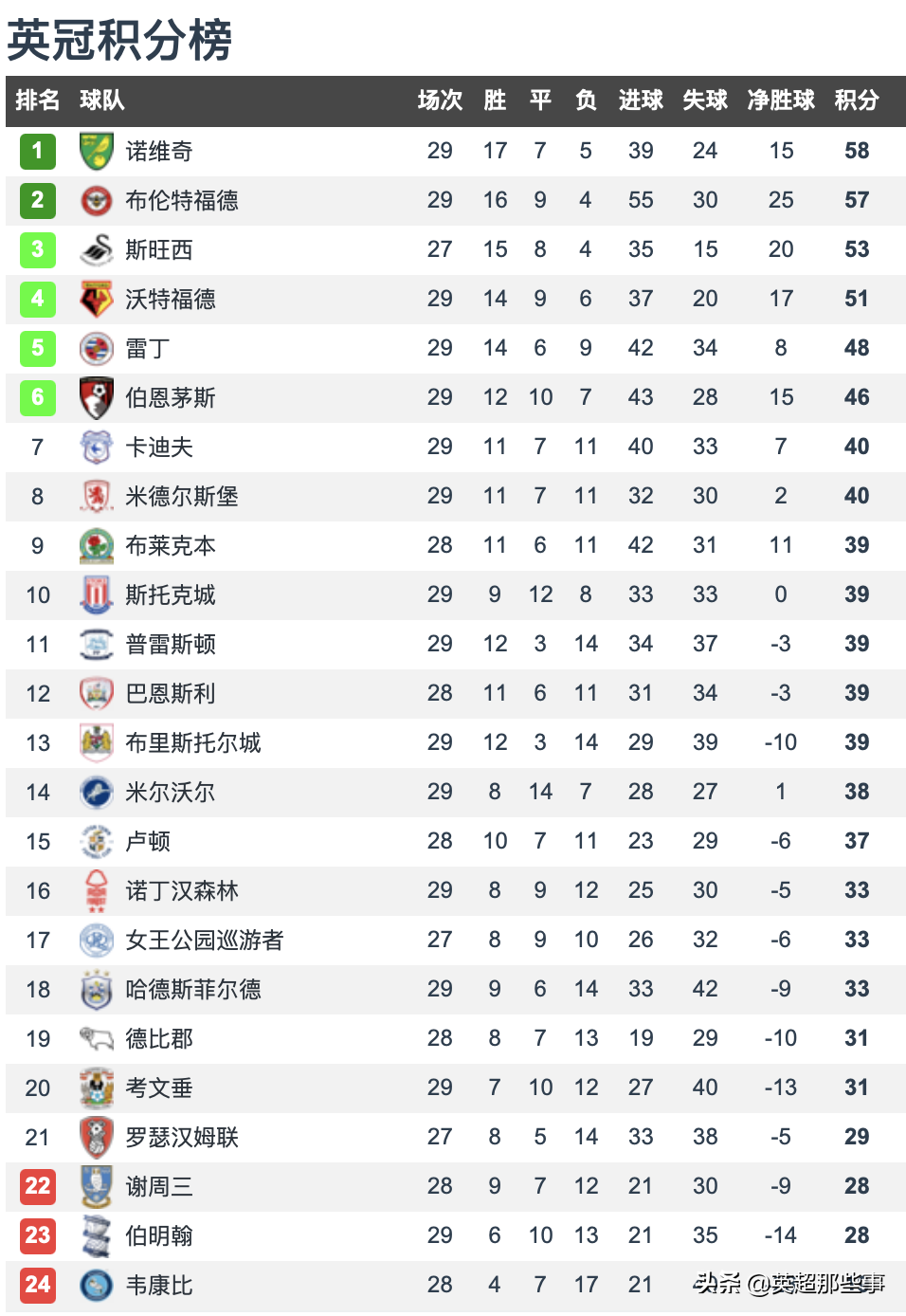Click the Stoke City (斯托克城) crest
The image size is (906, 1316).
[x=96, y=594]
